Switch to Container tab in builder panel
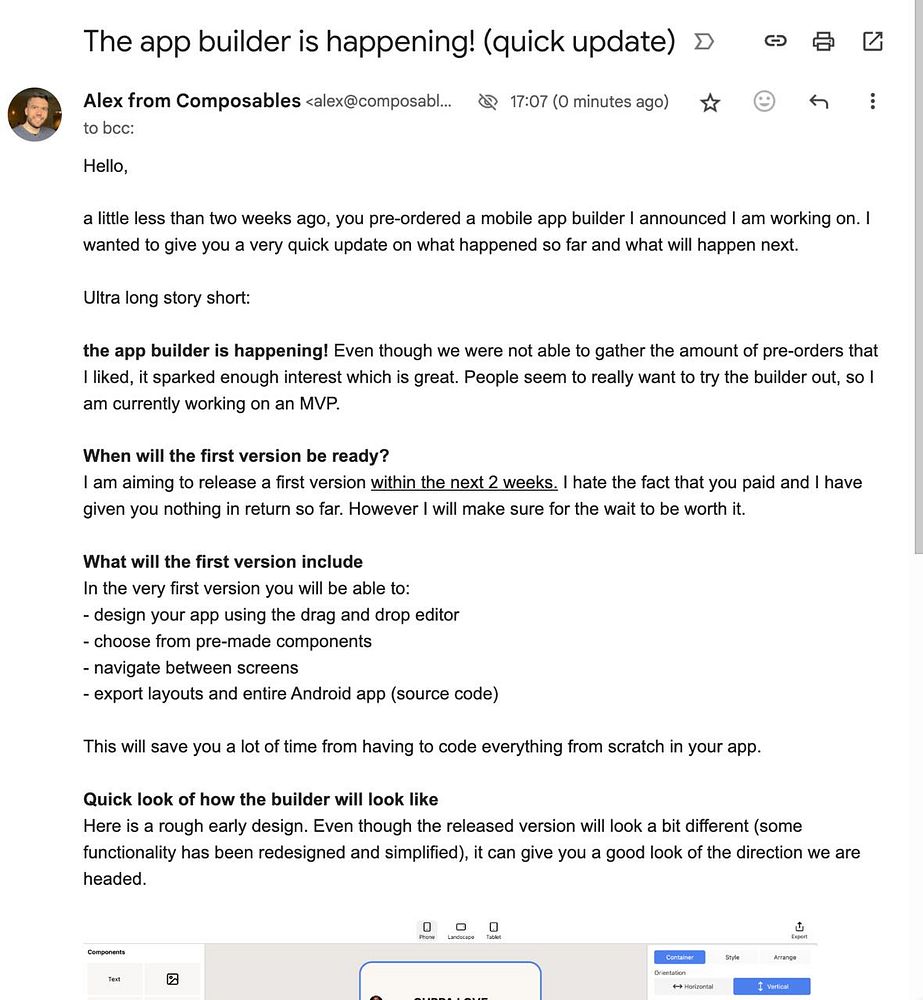Screen dimensions: 923x1000 pyautogui.click(x=679, y=957)
